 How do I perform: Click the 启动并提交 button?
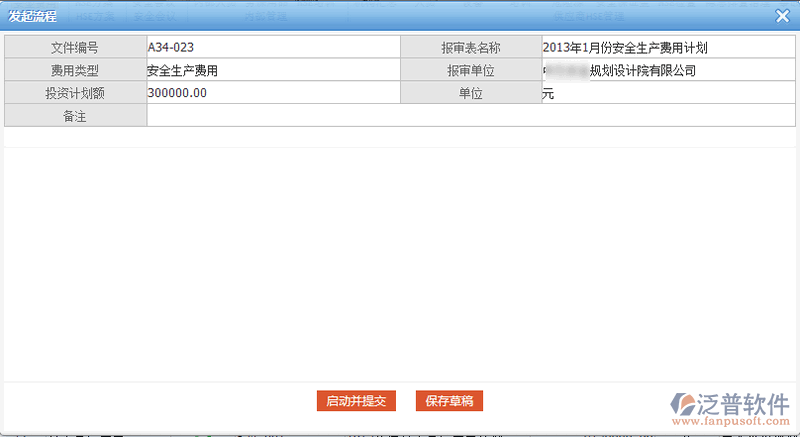click(x=356, y=401)
